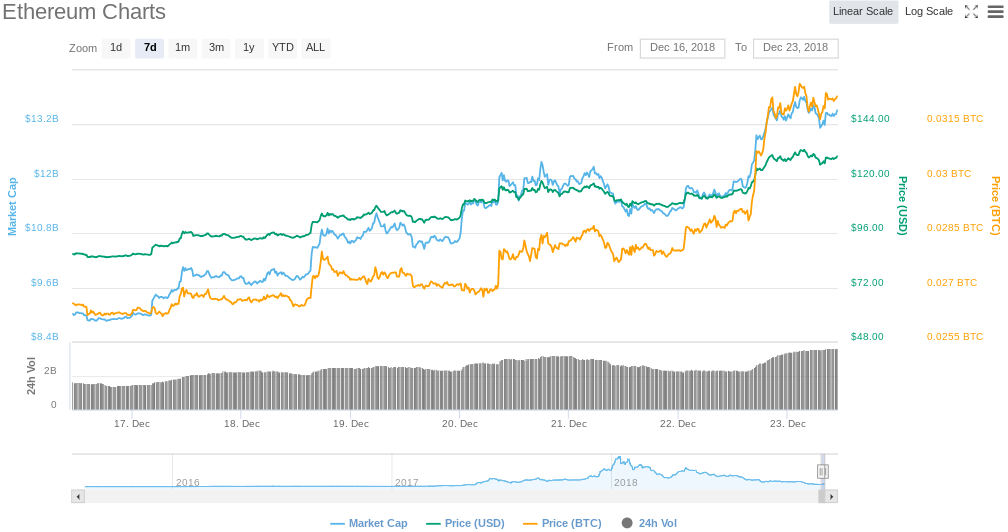Image resolution: width=1008 pixels, height=532 pixels.
Task: Toggle Price (BTC) series in legend
Action: pyautogui.click(x=562, y=523)
